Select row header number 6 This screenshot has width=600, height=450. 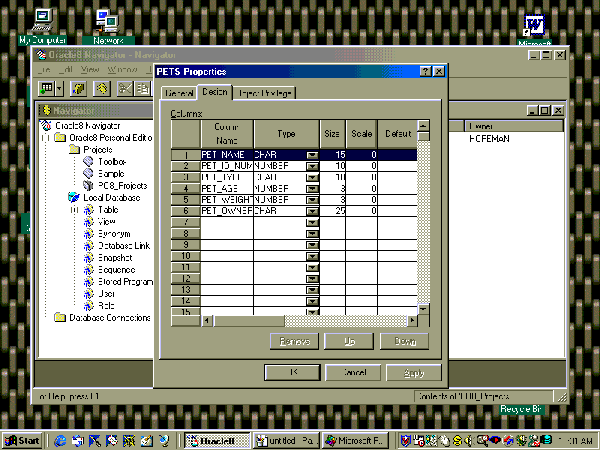(x=186, y=211)
